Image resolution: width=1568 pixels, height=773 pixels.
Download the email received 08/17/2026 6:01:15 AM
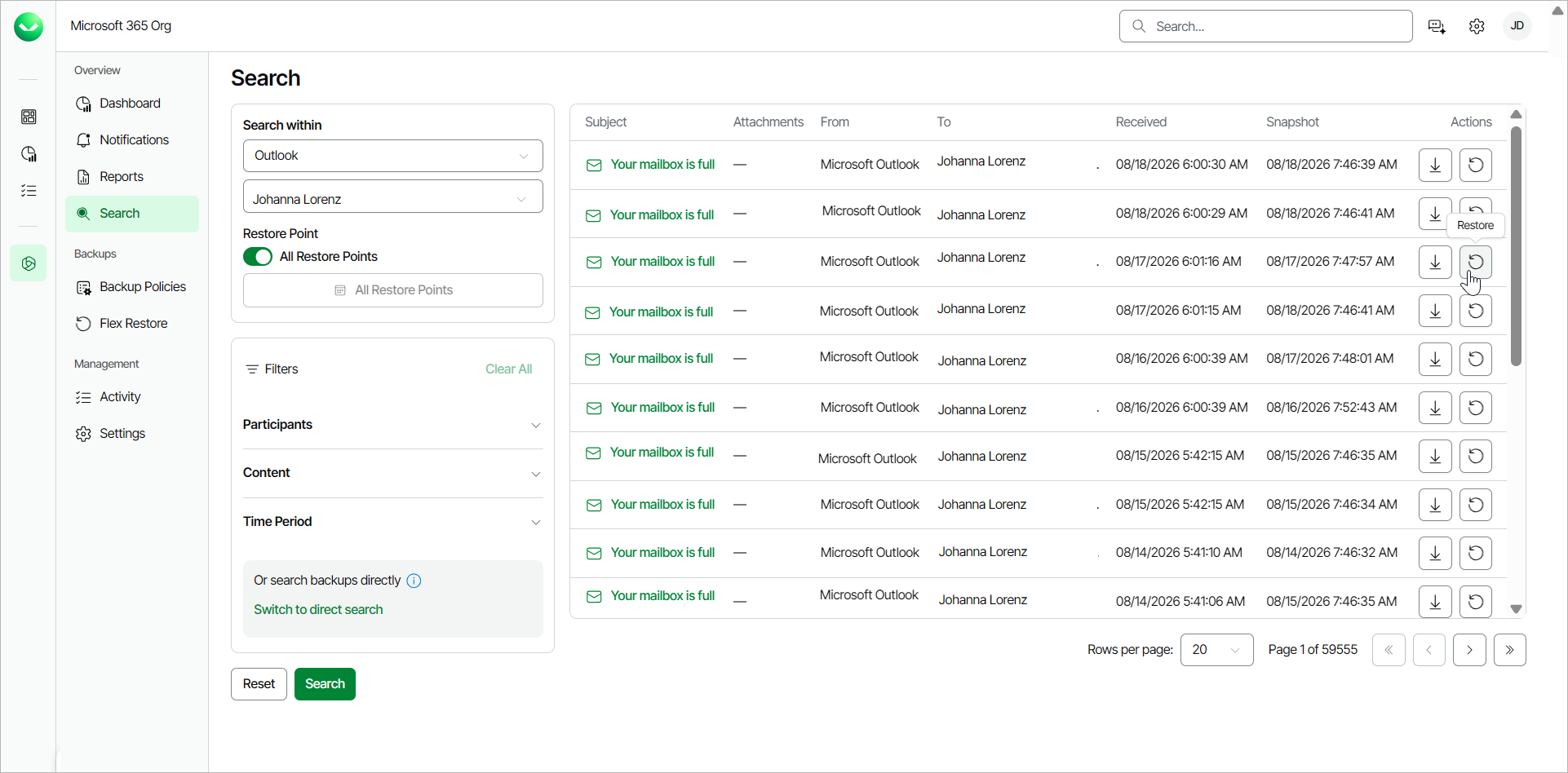1435,311
